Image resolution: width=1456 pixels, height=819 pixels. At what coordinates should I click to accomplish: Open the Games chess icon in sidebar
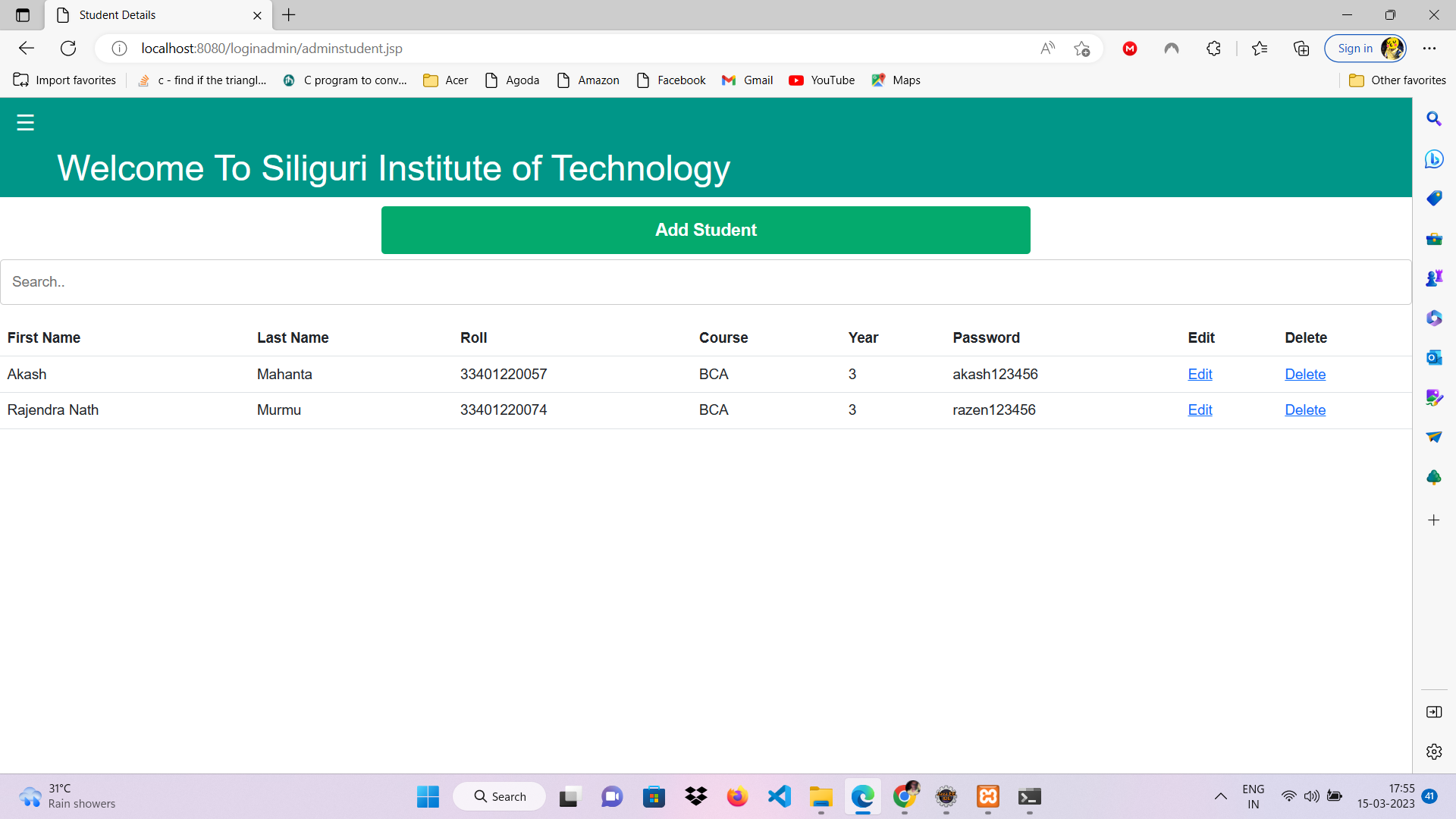[1434, 278]
